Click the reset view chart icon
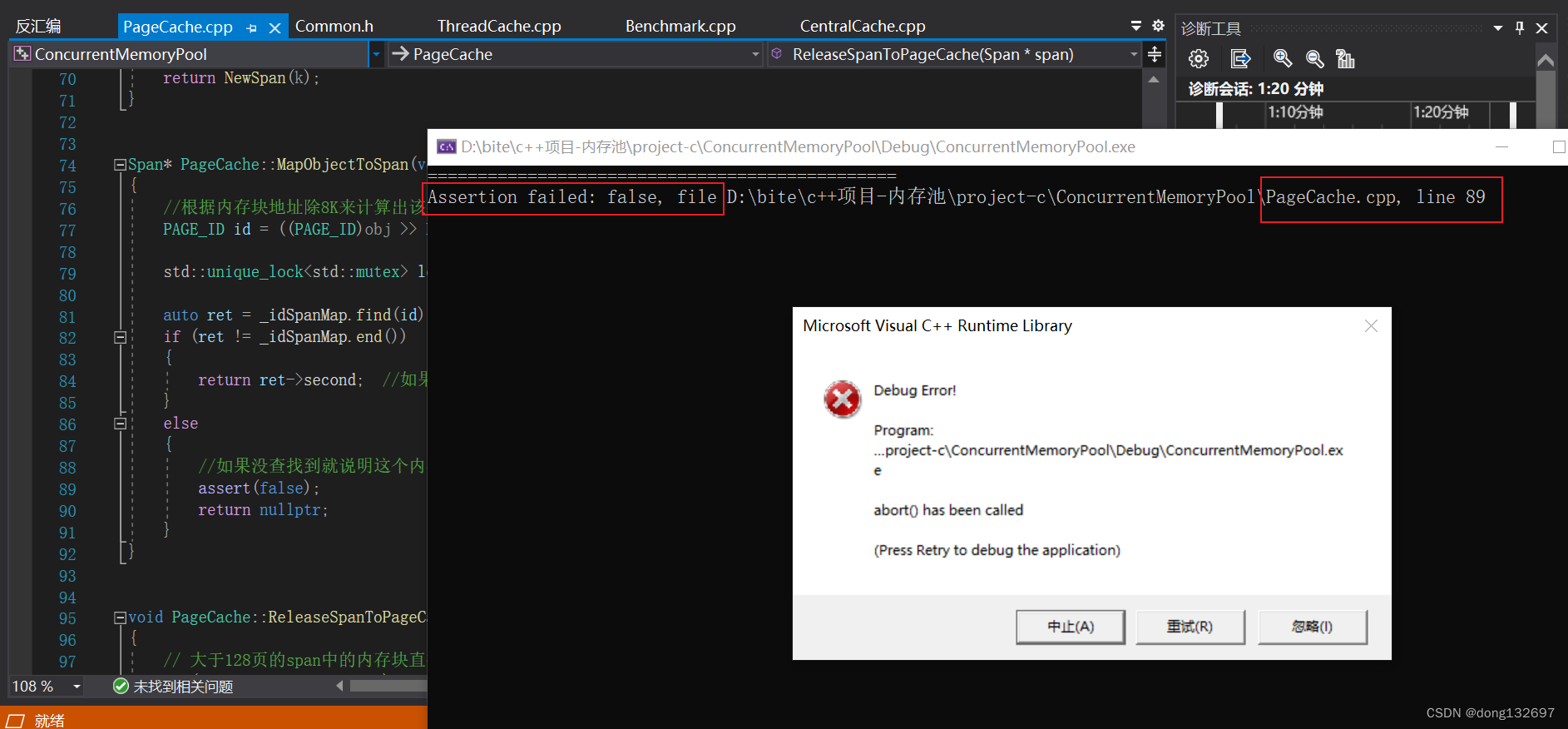1568x729 pixels. (x=1345, y=59)
